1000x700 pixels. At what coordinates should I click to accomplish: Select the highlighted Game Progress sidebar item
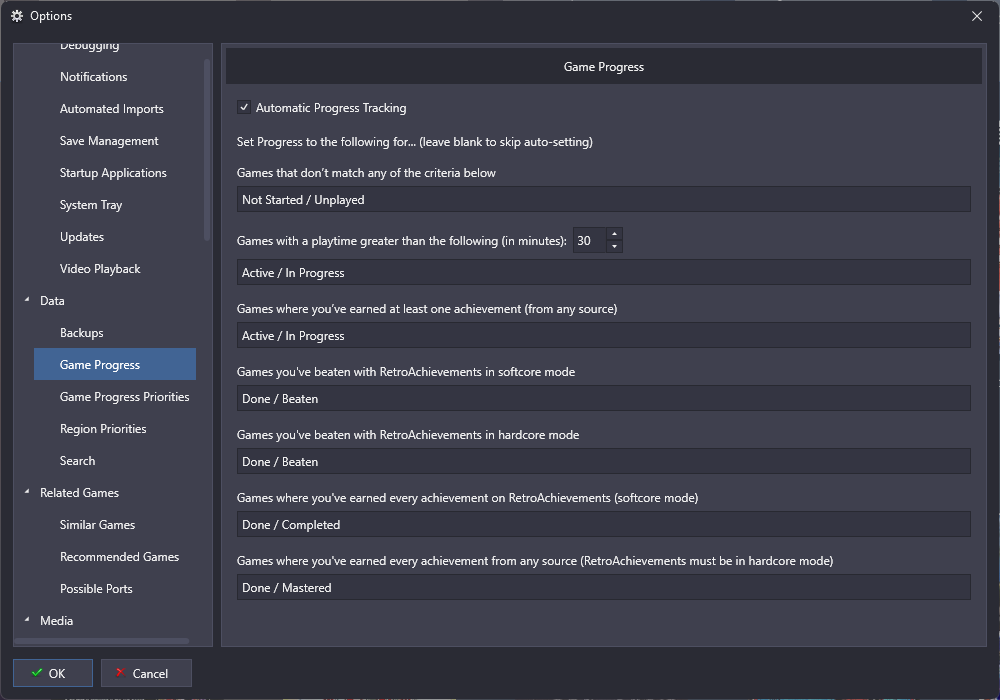click(115, 365)
